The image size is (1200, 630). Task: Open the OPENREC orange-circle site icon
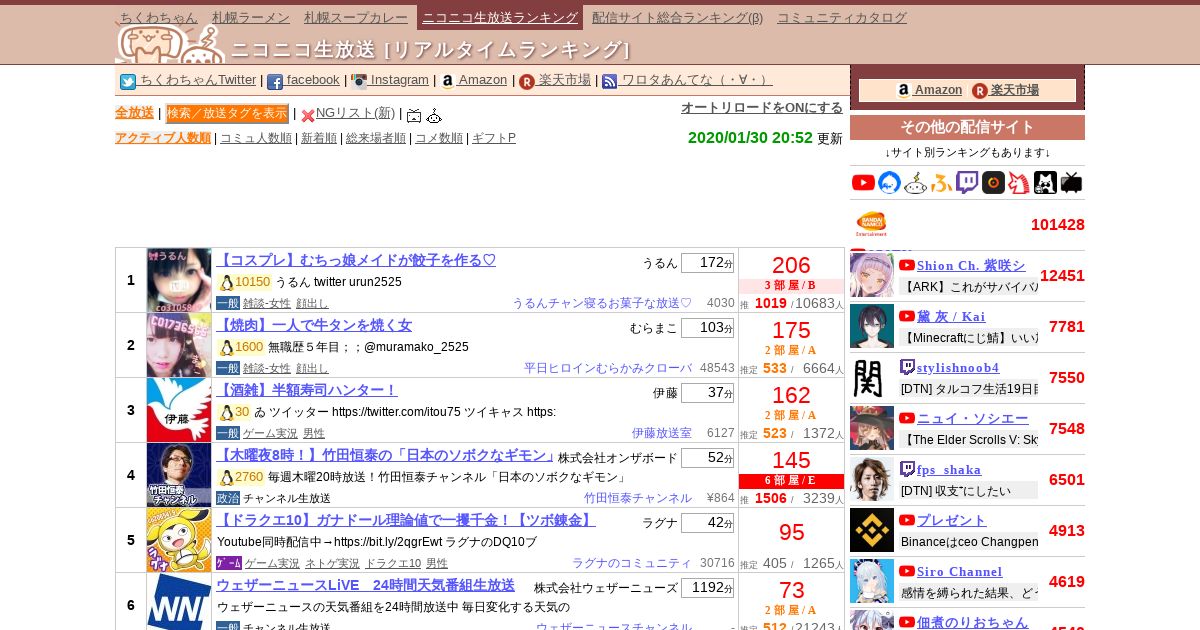993,182
